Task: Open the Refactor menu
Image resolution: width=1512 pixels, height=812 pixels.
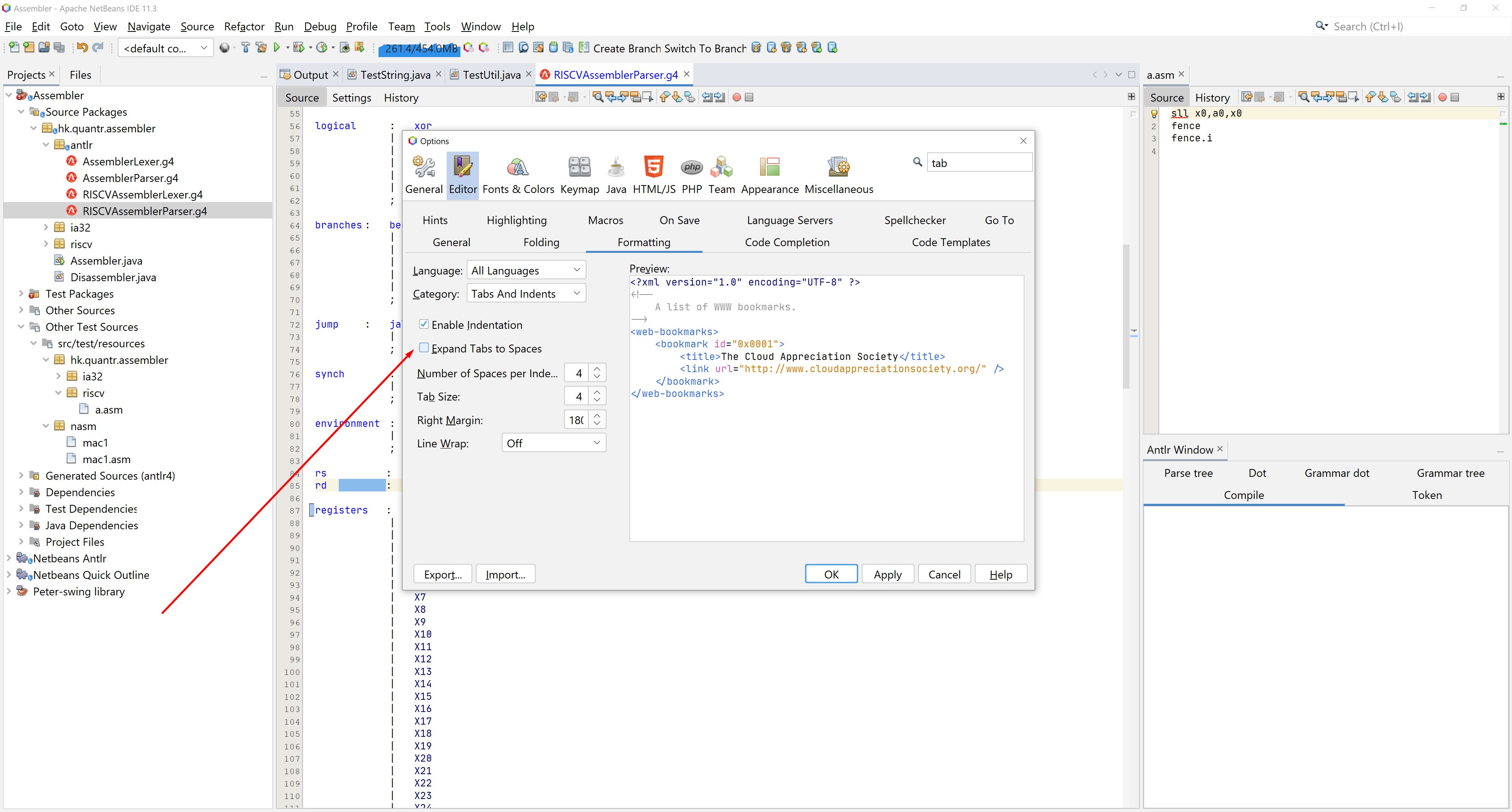Action: [x=243, y=26]
